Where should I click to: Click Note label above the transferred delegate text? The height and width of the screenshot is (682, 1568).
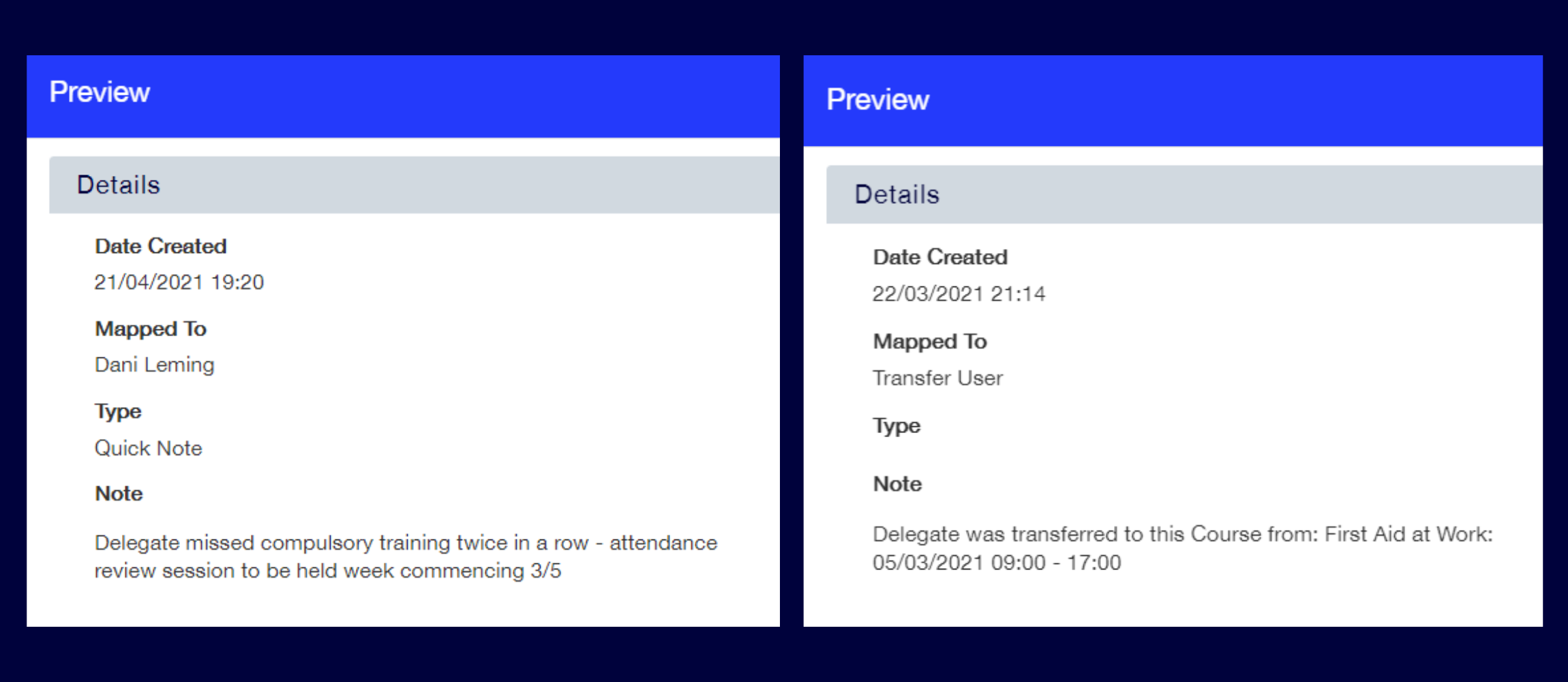pyautogui.click(x=897, y=484)
